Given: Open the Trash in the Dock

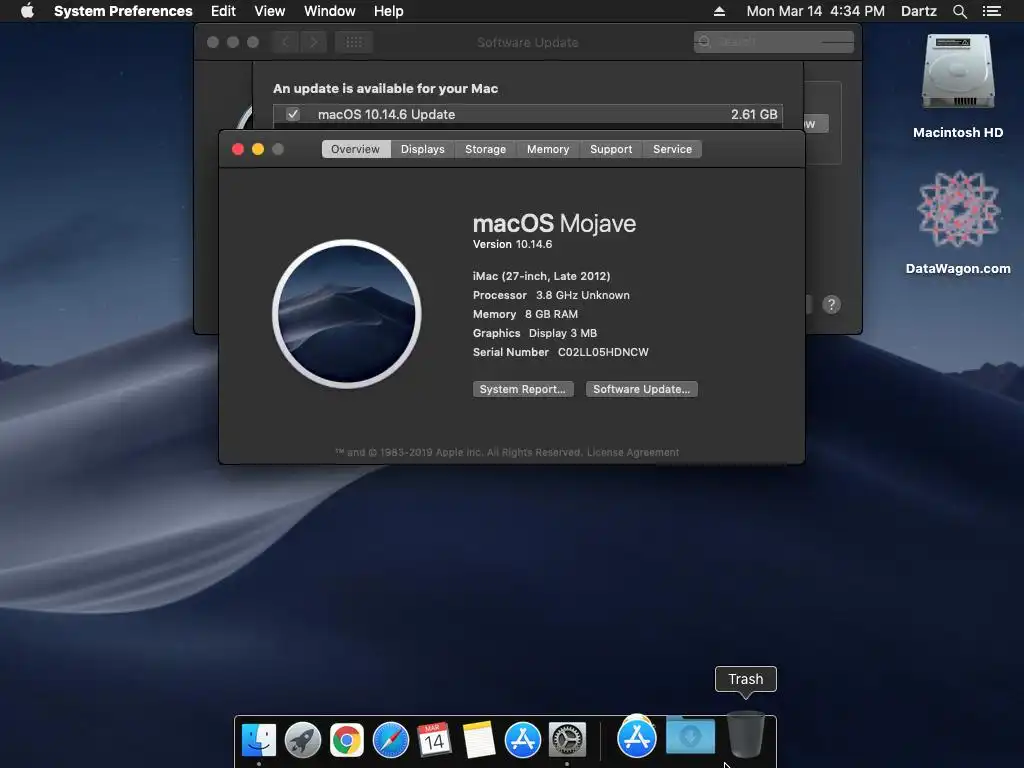Looking at the screenshot, I should [x=745, y=734].
